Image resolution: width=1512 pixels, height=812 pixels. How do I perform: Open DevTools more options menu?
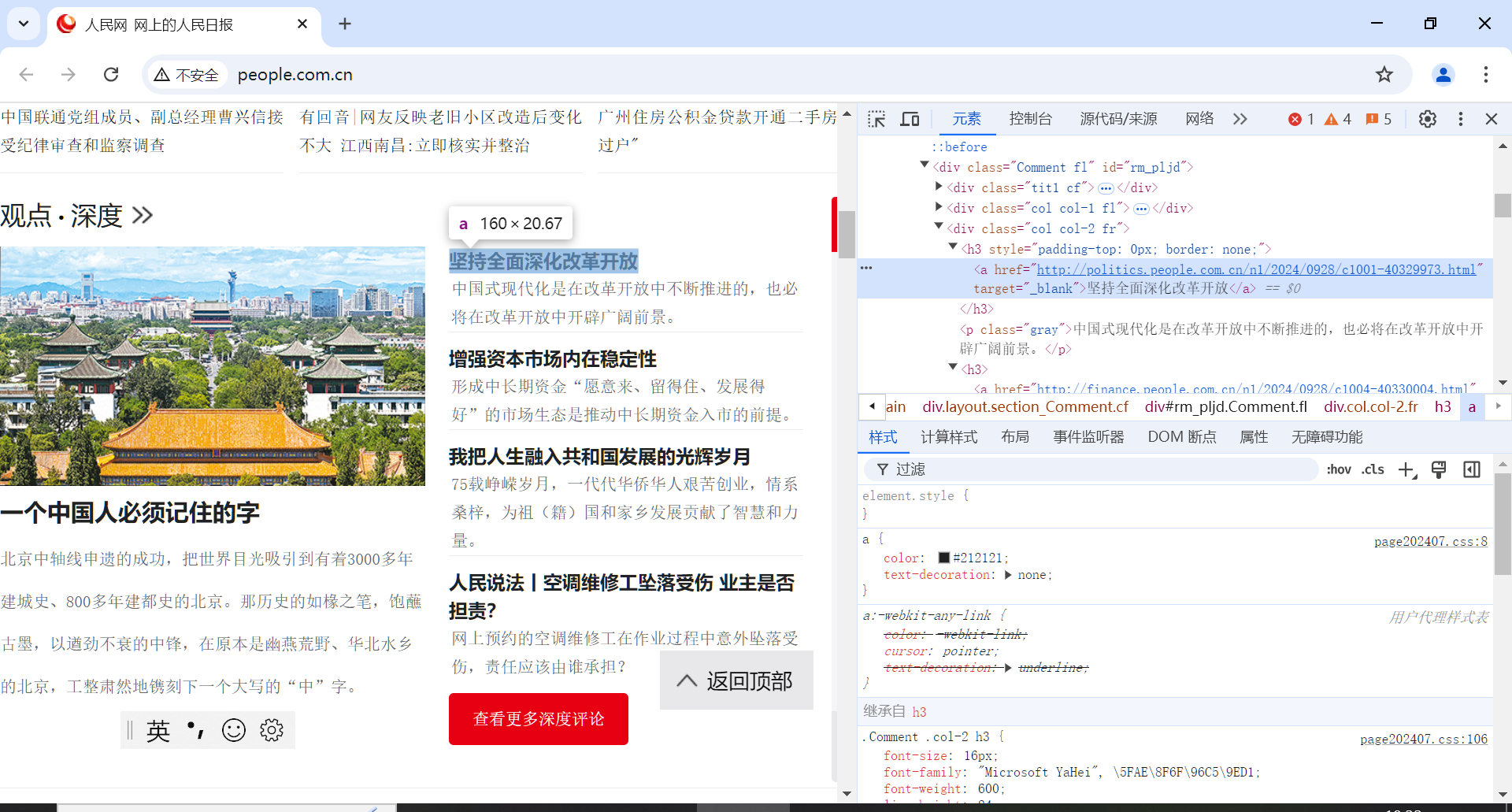(1461, 119)
